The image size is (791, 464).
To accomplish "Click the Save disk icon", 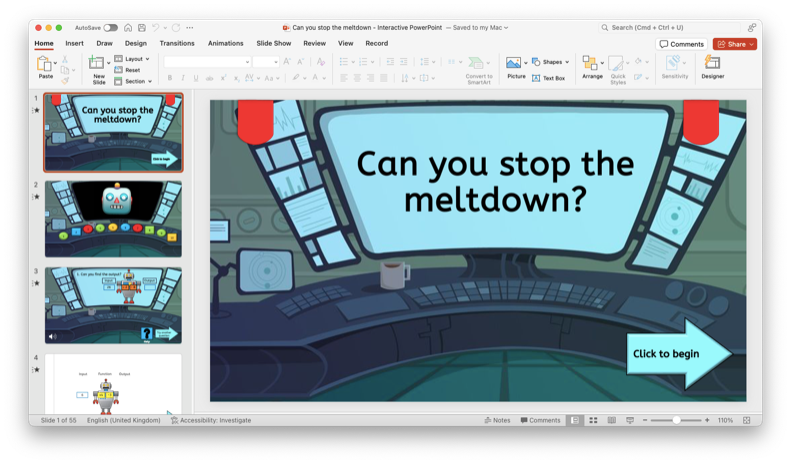I will (x=142, y=28).
